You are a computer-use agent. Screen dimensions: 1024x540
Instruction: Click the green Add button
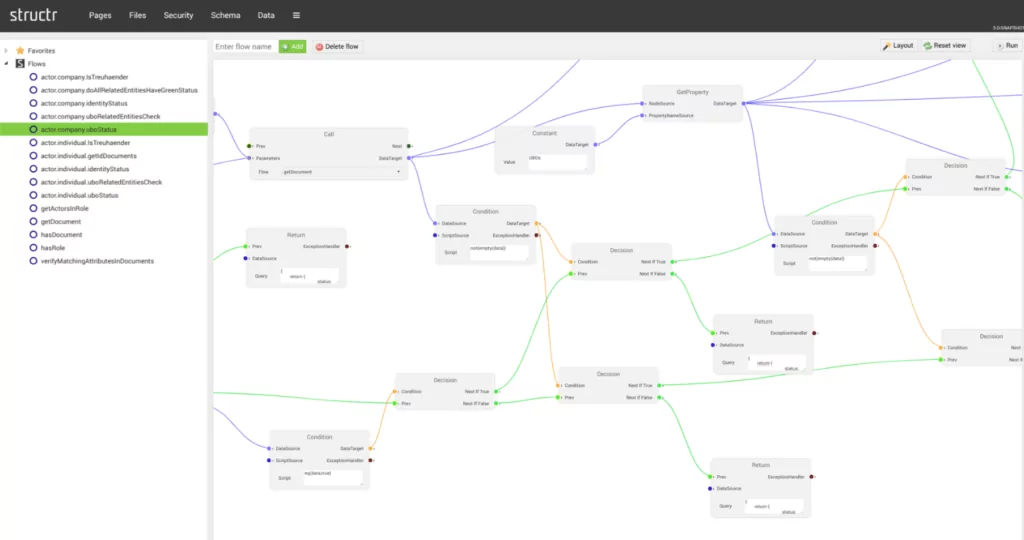(293, 46)
